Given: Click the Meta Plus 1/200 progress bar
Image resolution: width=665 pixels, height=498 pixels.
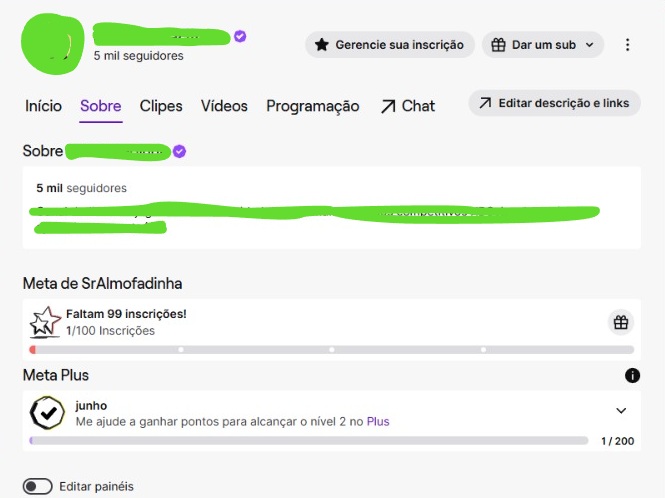Looking at the screenshot, I should (x=309, y=441).
